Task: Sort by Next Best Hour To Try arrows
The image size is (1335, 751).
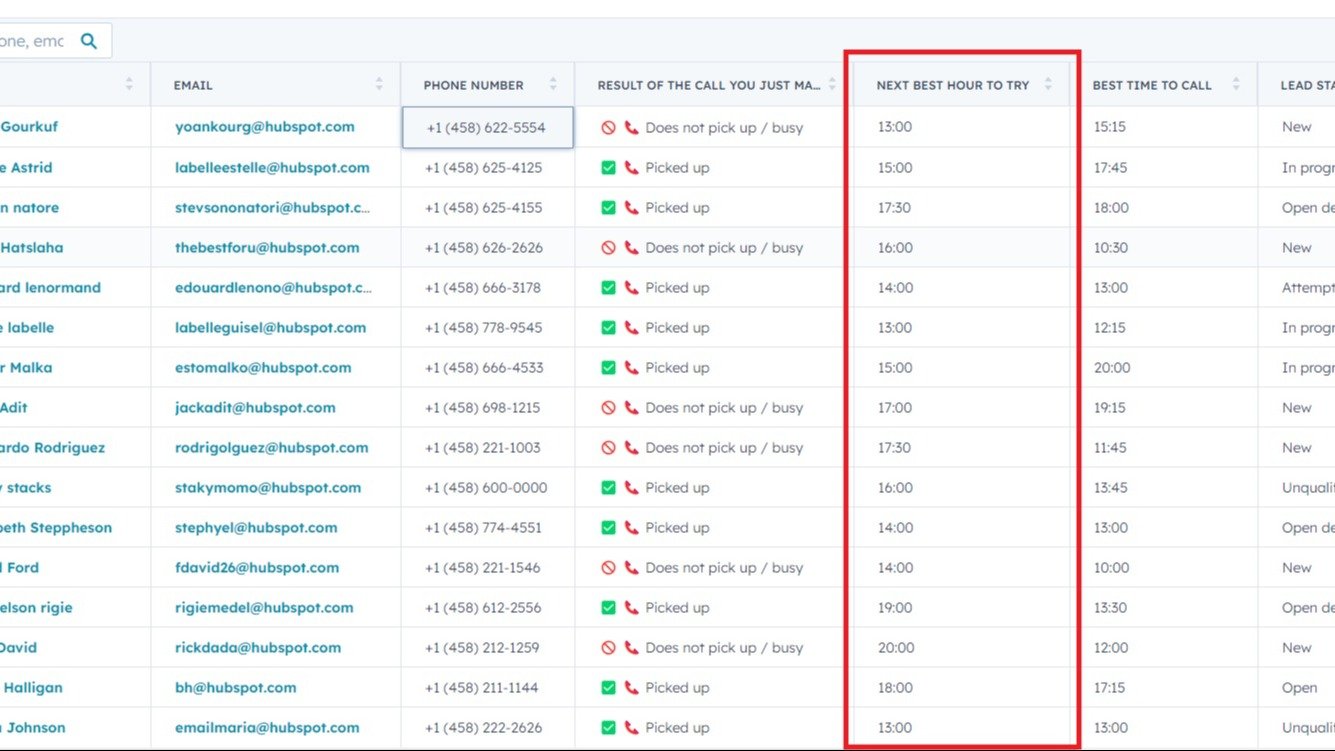Action: click(1048, 85)
